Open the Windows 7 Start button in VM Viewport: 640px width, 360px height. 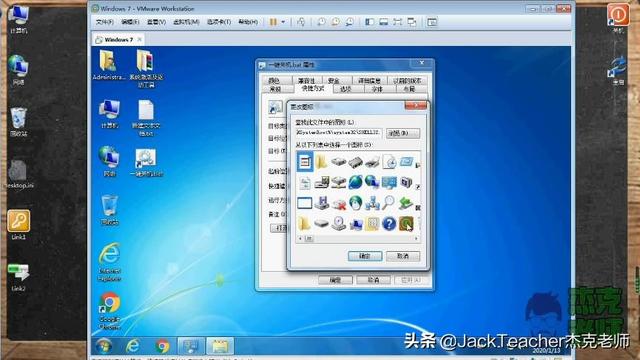pos(104,346)
